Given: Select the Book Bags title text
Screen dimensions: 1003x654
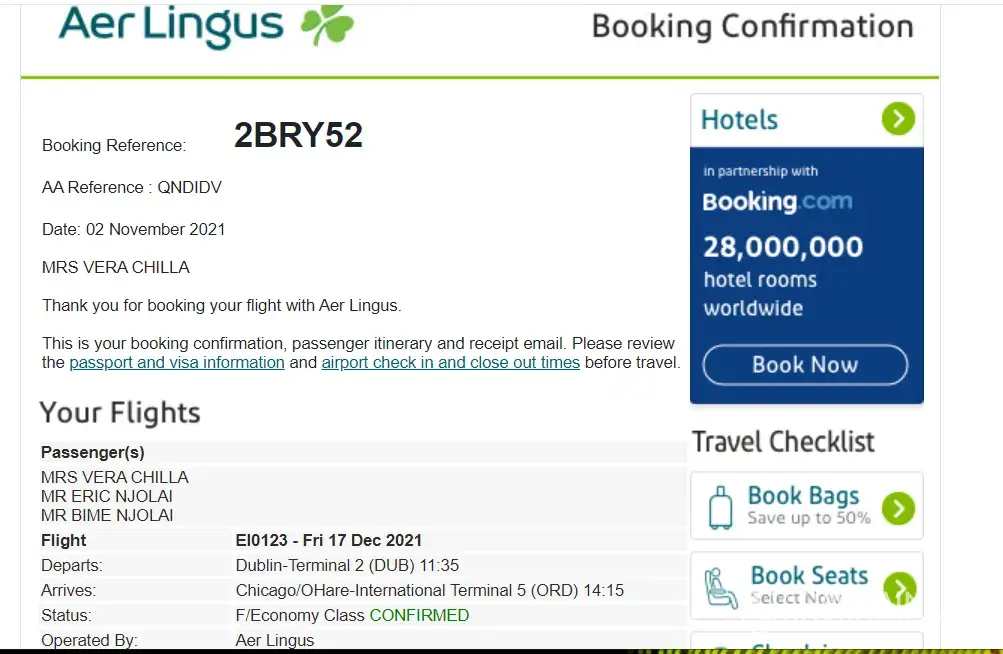Looking at the screenshot, I should click(803, 496).
